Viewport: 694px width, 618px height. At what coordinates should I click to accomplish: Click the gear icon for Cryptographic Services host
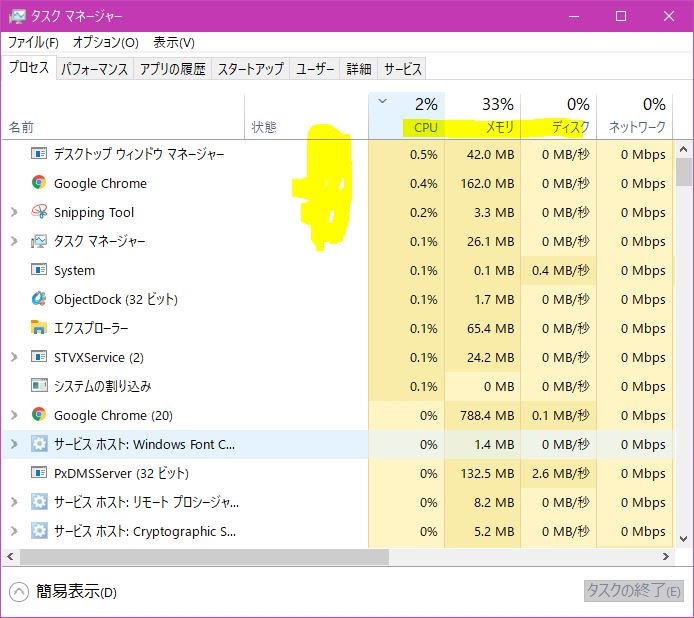point(39,530)
